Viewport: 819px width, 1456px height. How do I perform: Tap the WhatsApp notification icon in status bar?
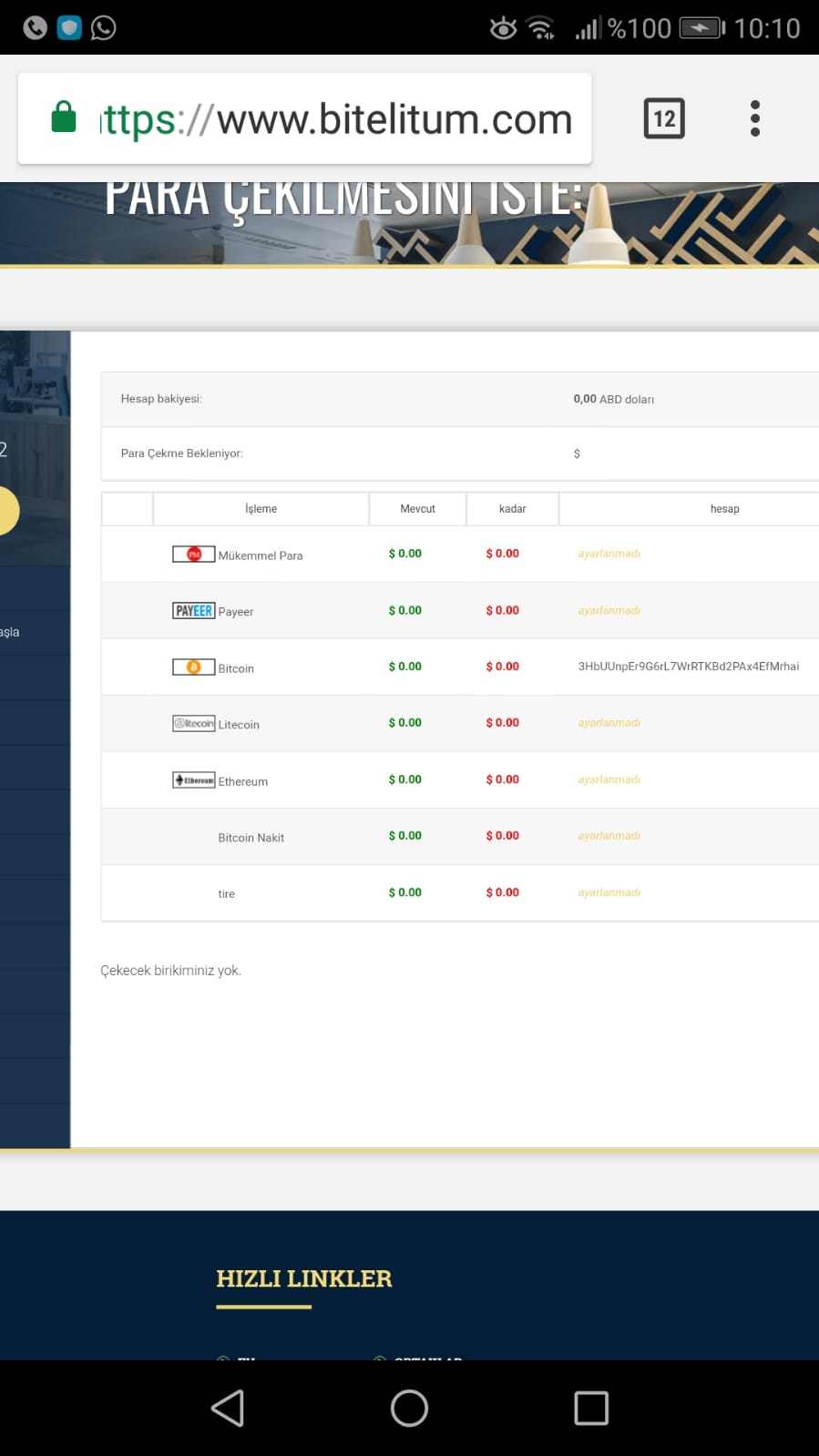pos(104,28)
